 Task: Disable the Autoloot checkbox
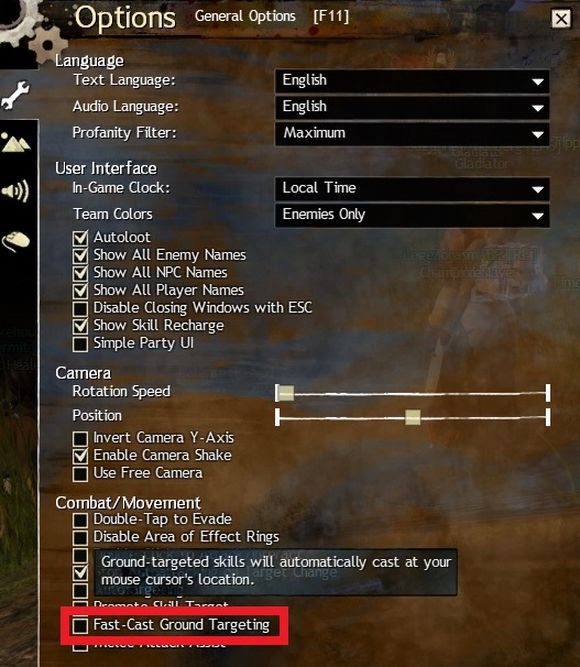(80, 238)
